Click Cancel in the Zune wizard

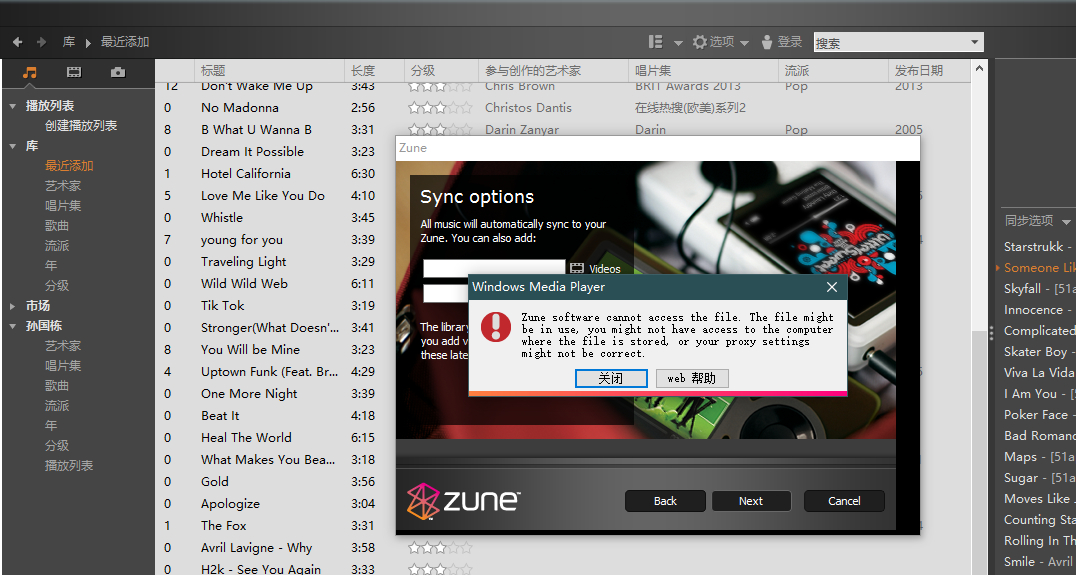[x=844, y=501]
